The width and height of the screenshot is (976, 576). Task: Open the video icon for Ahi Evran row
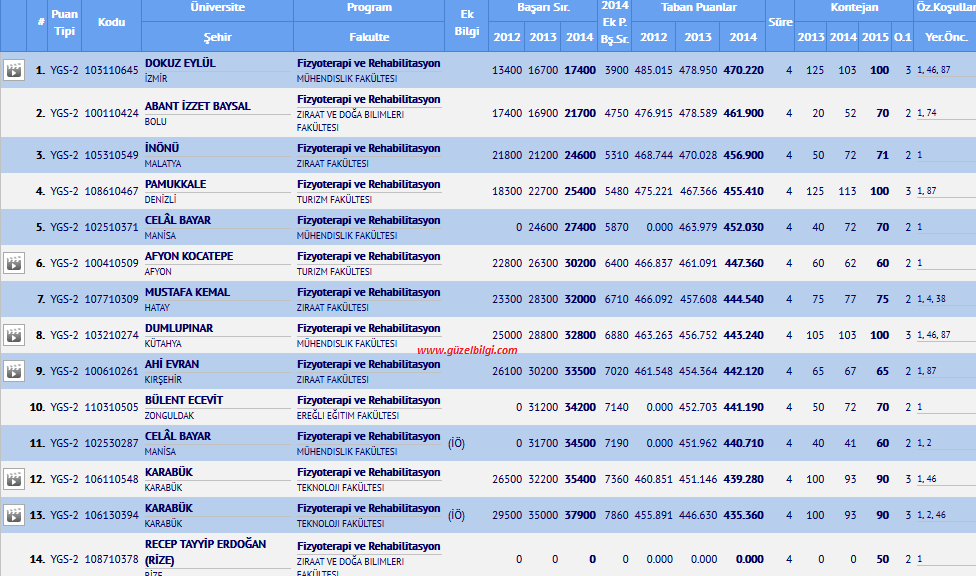pos(14,372)
